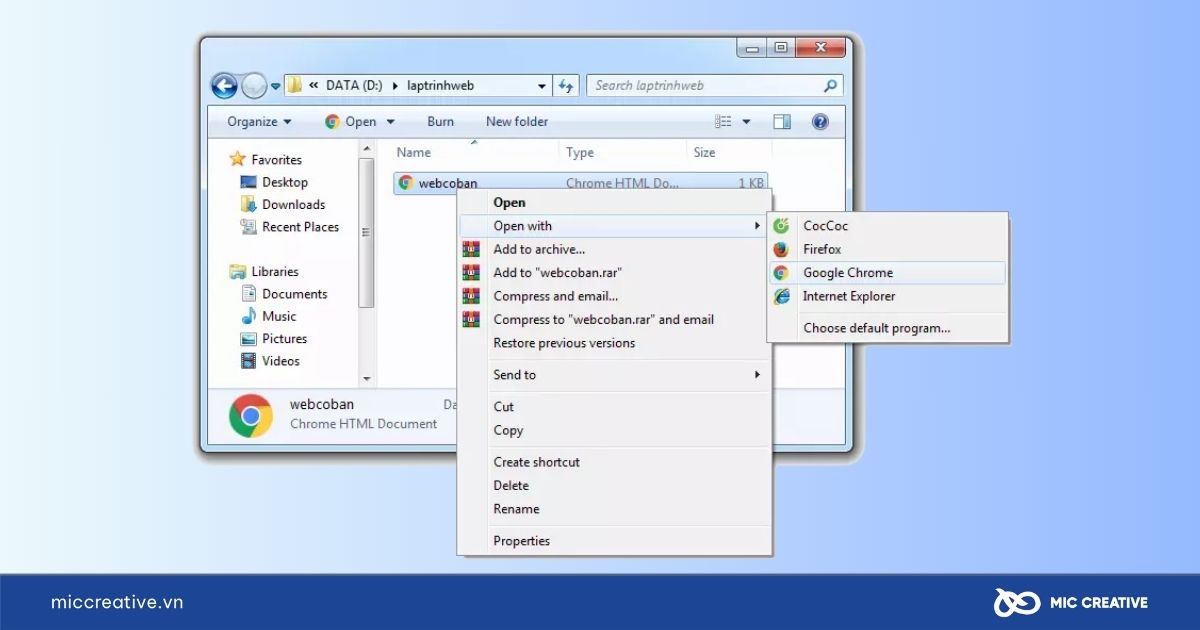Click the Search laptrinhweb field

[x=714, y=86]
